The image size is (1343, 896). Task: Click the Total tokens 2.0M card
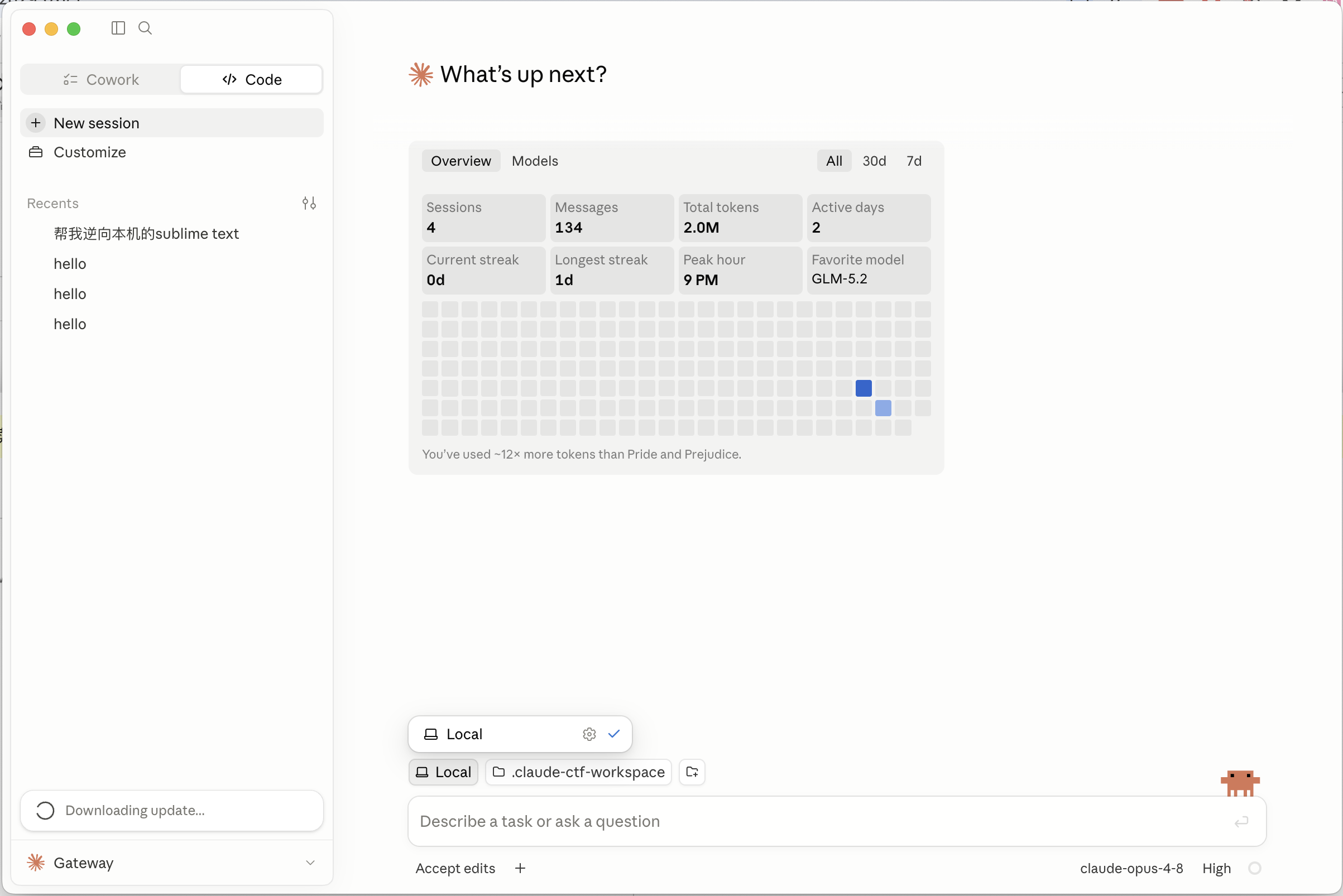[740, 218]
